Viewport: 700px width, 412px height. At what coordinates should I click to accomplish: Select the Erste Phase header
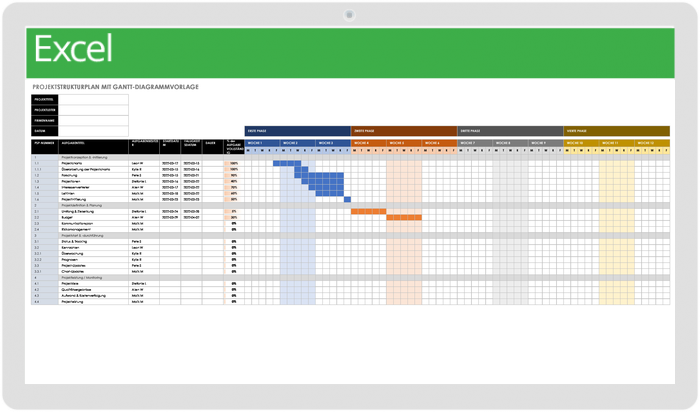pyautogui.click(x=298, y=131)
